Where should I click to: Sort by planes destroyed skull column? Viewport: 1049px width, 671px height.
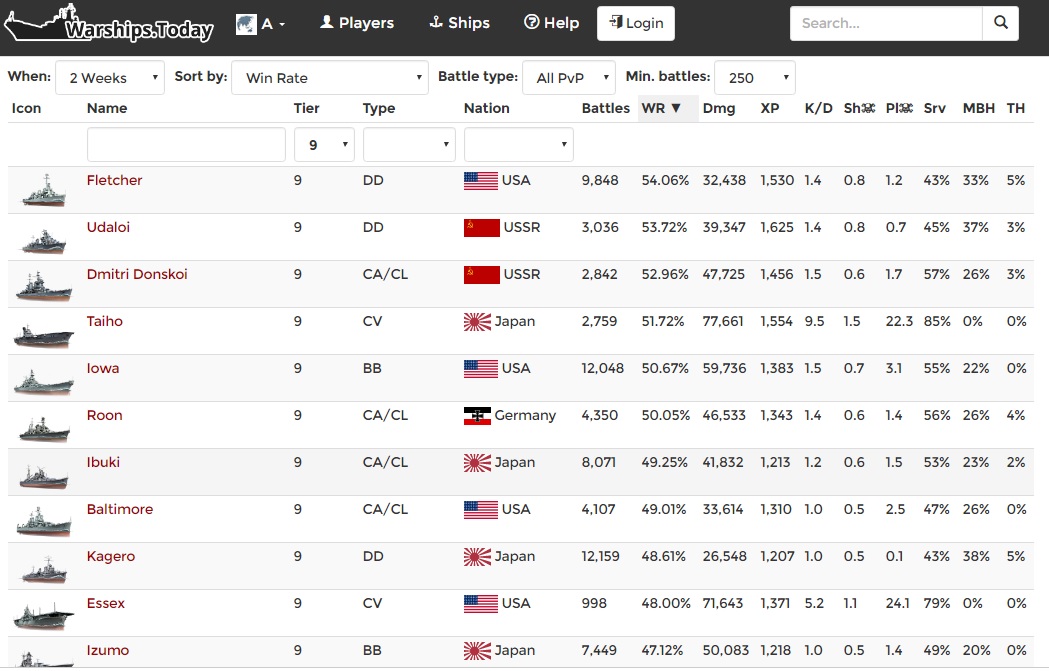899,108
